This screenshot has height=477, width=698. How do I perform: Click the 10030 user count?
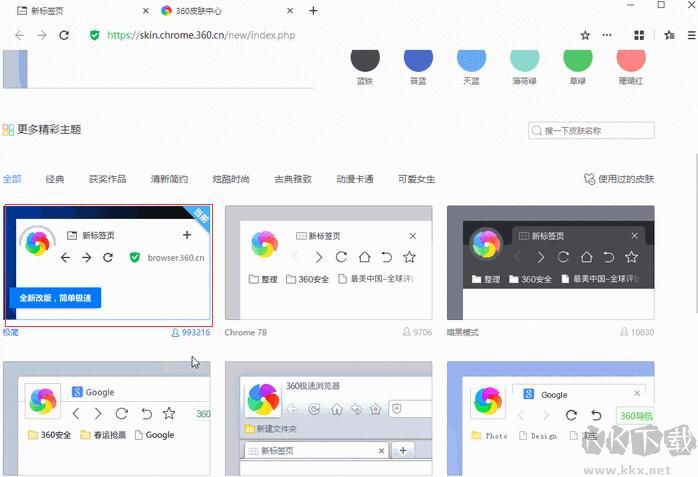pos(637,332)
